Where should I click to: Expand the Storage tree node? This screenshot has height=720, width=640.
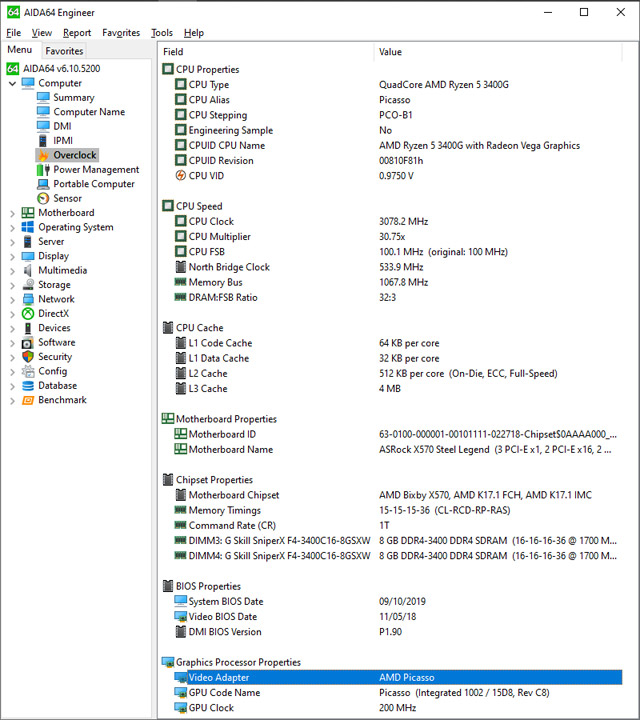[12, 285]
